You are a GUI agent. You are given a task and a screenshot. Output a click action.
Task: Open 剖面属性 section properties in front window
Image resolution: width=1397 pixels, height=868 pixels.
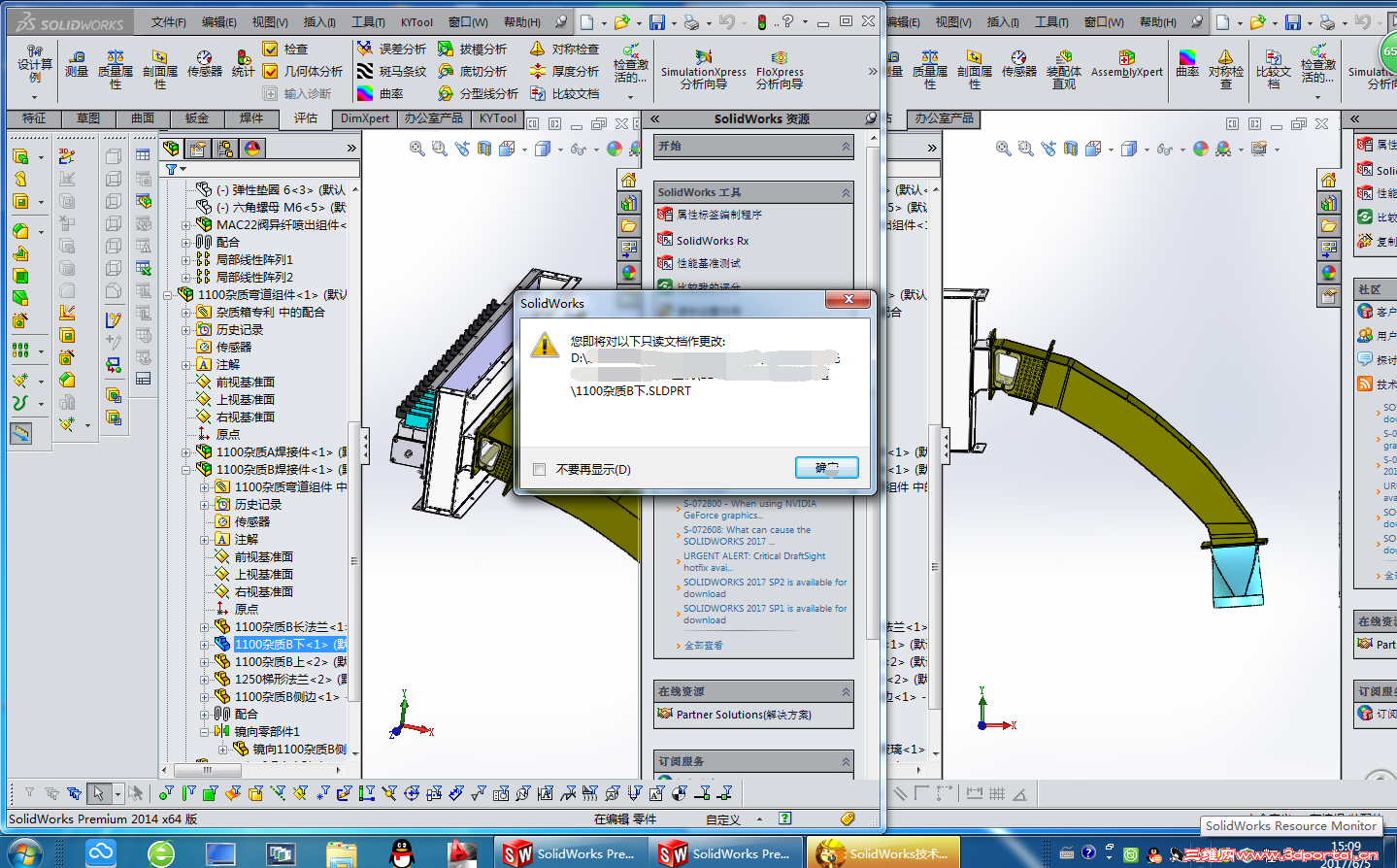[160, 70]
